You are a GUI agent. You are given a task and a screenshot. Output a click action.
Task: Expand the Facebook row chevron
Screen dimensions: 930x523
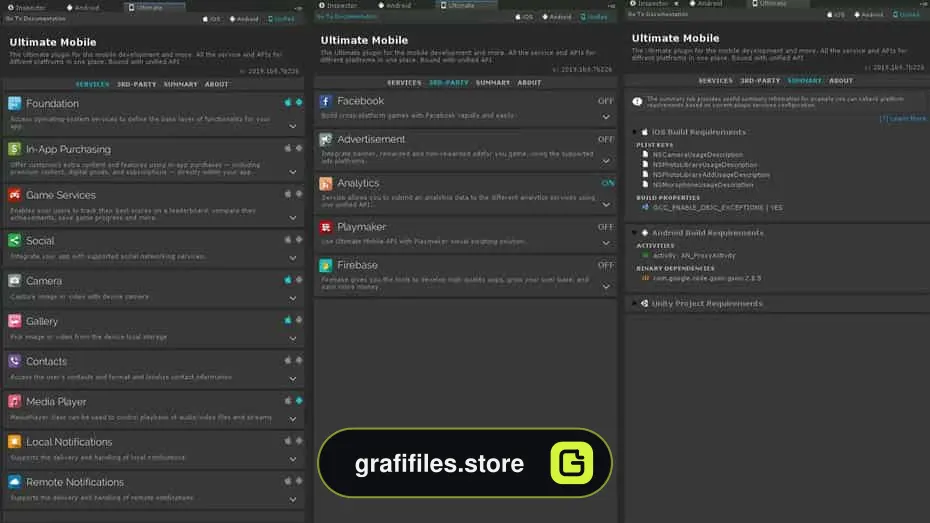tap(606, 117)
